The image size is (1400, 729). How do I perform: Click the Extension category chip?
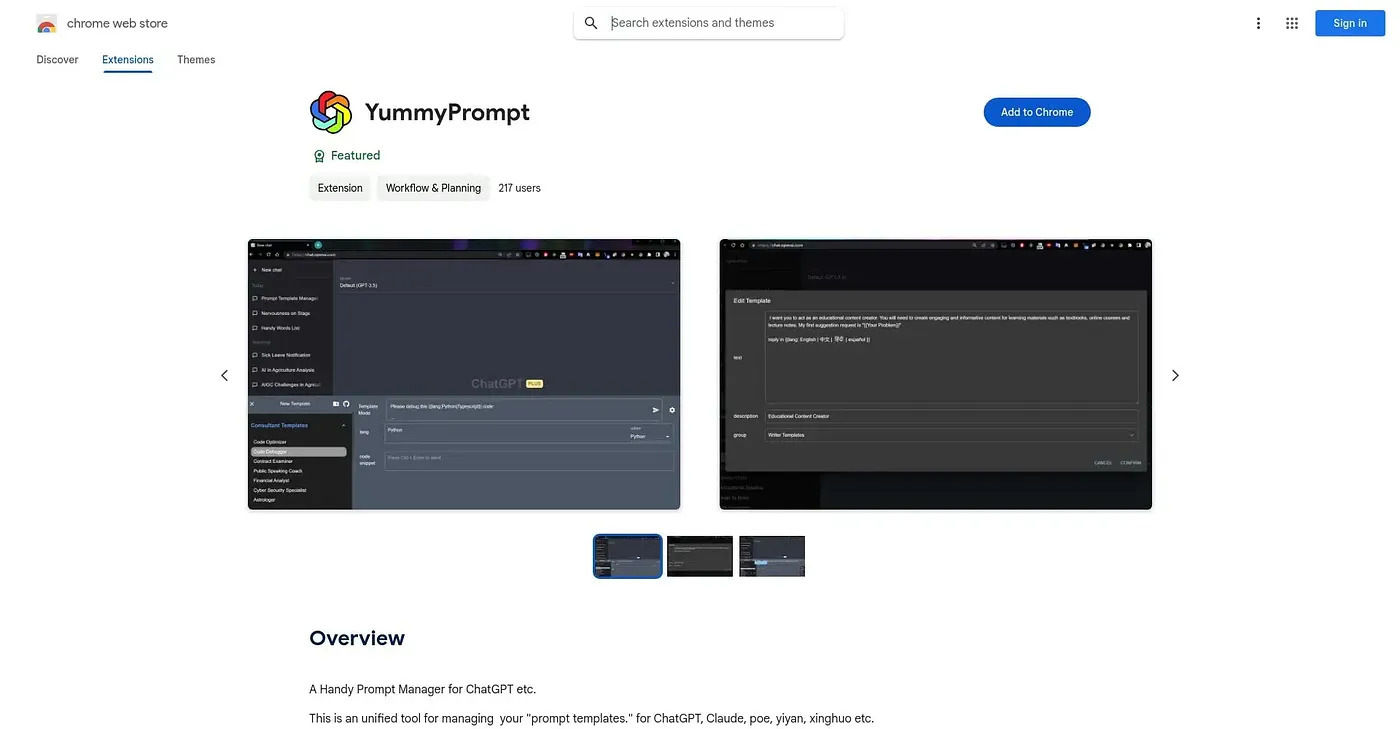tap(340, 188)
